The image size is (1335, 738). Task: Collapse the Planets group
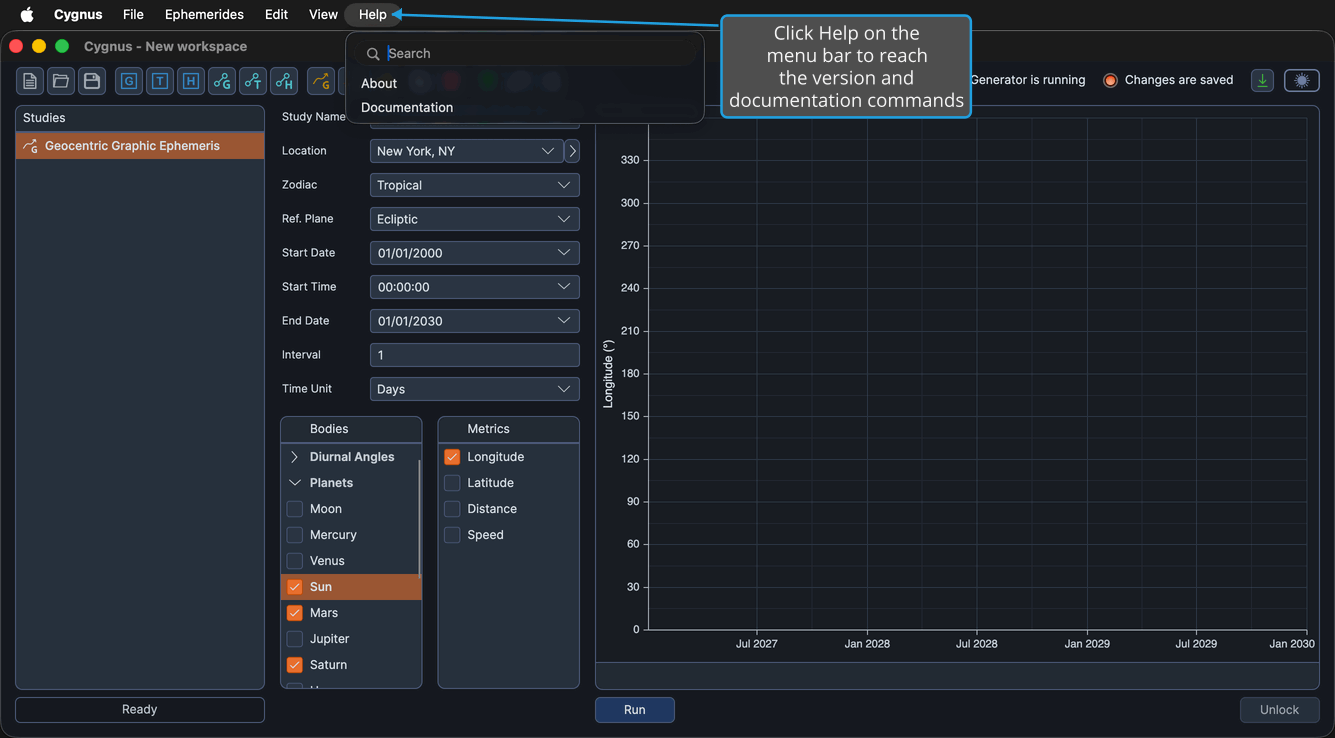[x=295, y=483]
